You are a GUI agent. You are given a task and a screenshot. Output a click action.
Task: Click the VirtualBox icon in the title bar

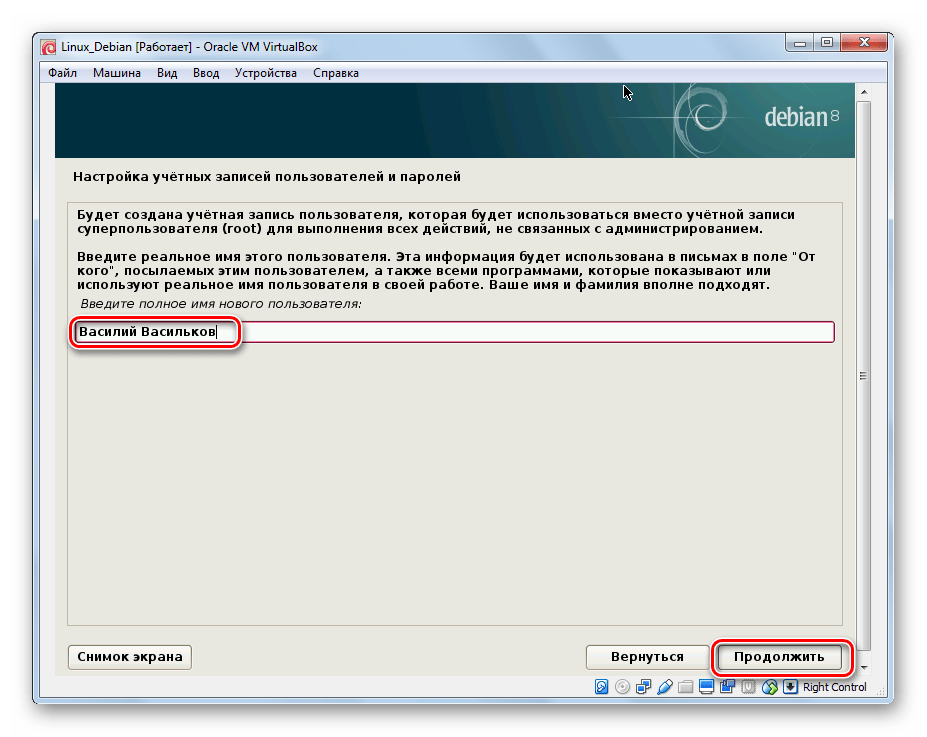coord(48,46)
